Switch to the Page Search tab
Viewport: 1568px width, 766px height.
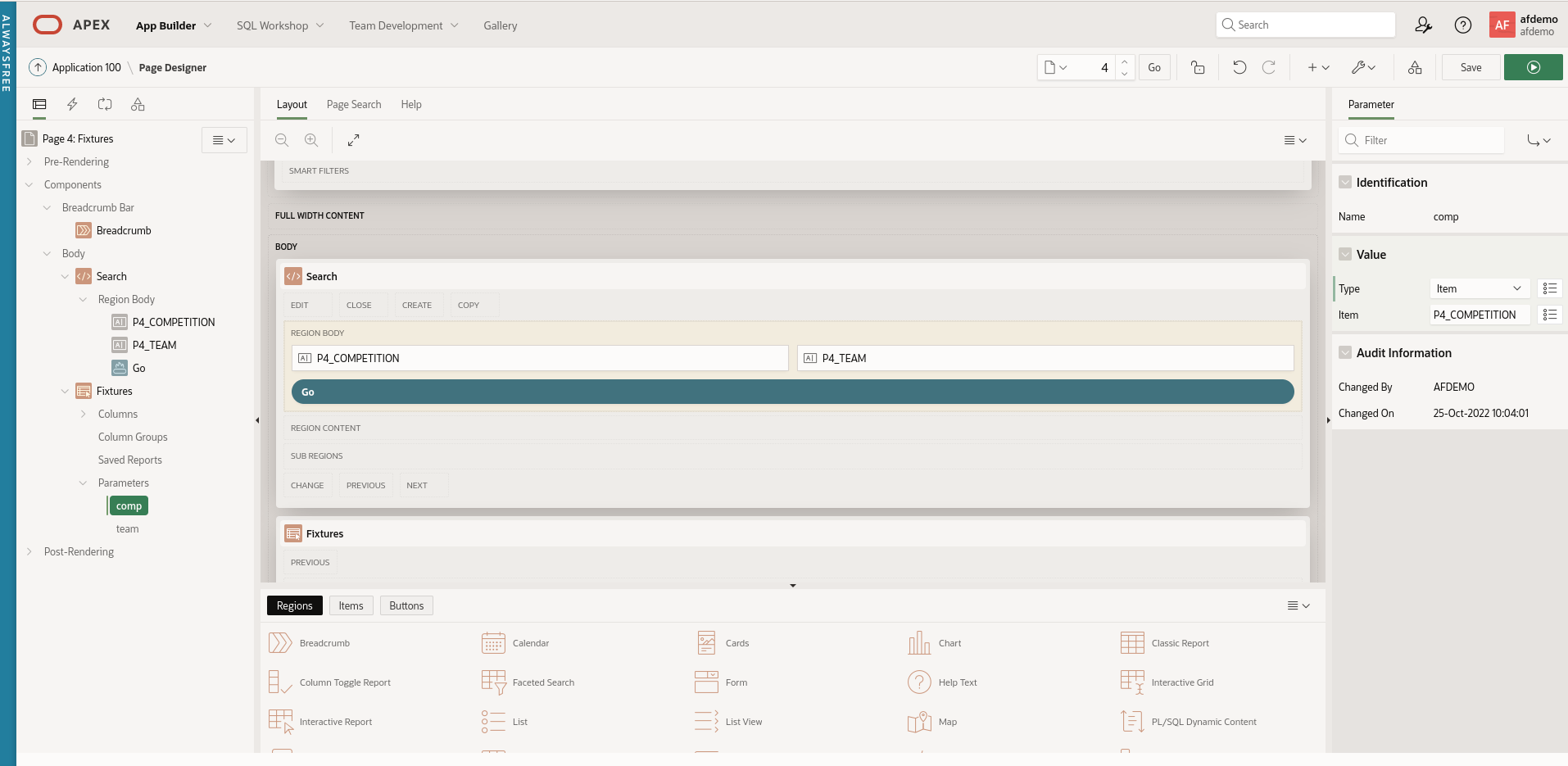[x=353, y=104]
